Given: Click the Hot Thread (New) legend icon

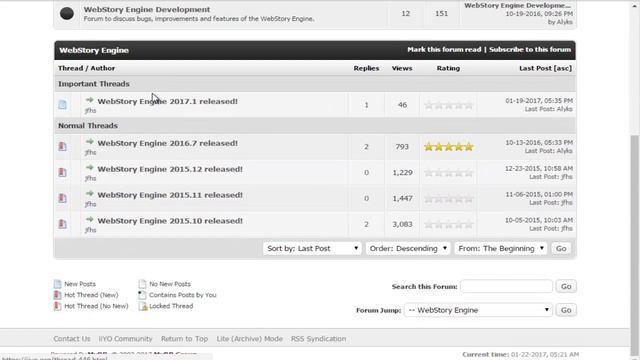Looking at the screenshot, I should coord(58,295).
